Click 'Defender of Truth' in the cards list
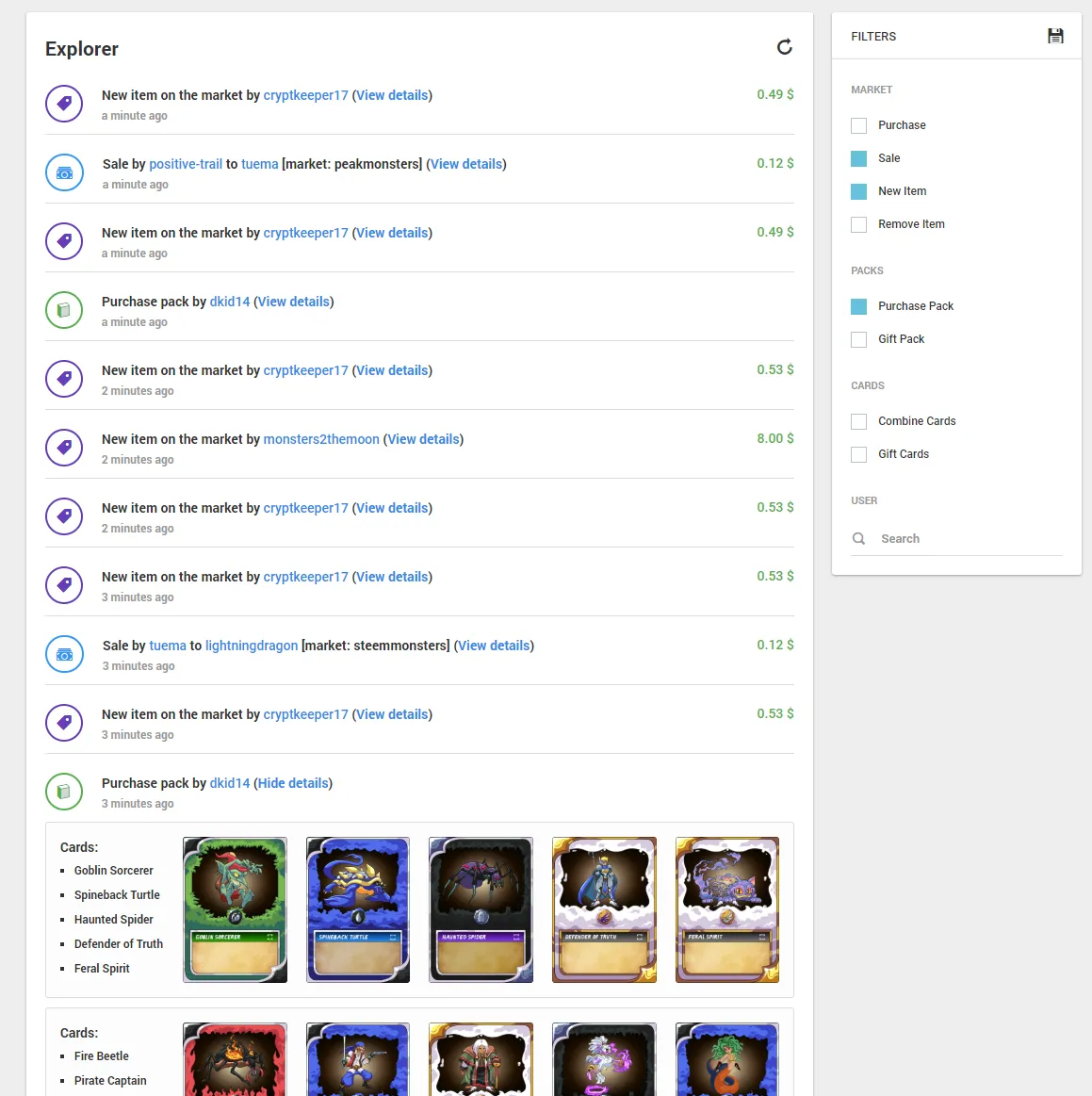This screenshot has height=1096, width=1092. click(118, 943)
